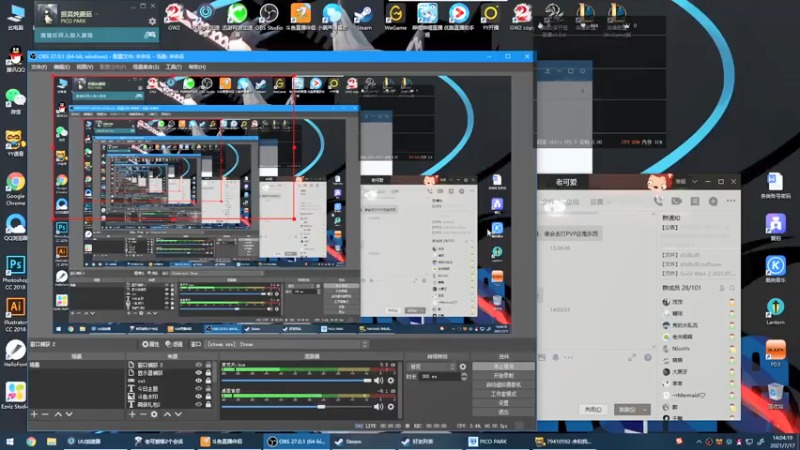Open second mixer channel settings gear
The image size is (800, 450).
click(391, 407)
